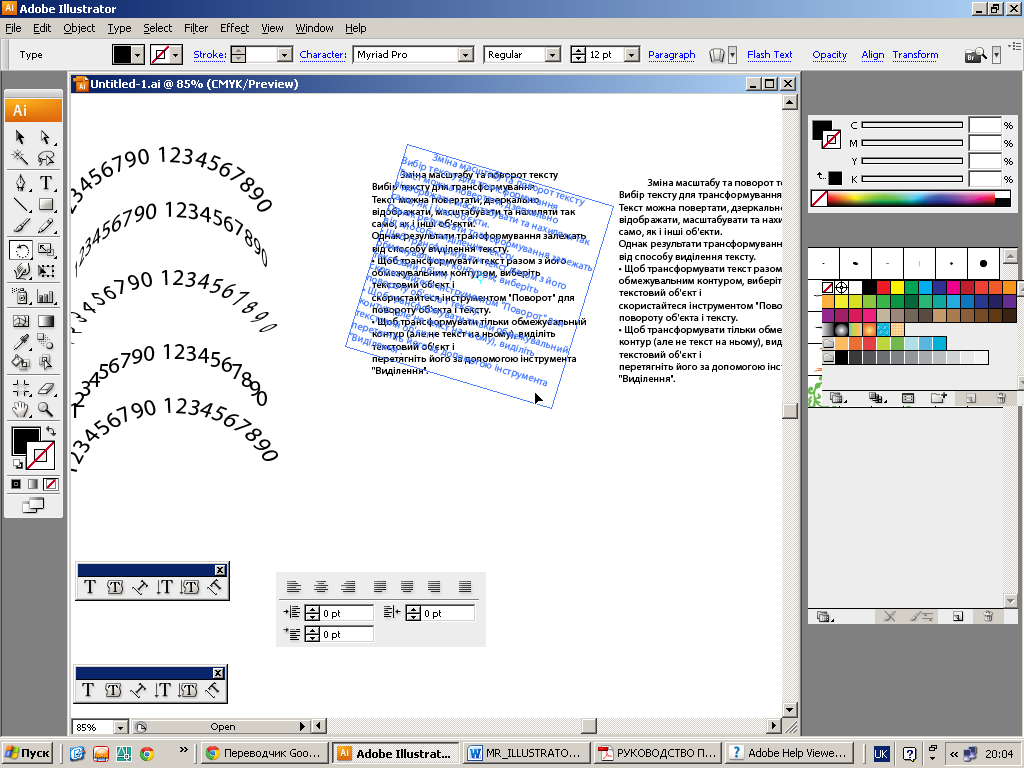The width and height of the screenshot is (1024, 768).
Task: Select the Pen tool in toolbox
Action: tap(20, 182)
